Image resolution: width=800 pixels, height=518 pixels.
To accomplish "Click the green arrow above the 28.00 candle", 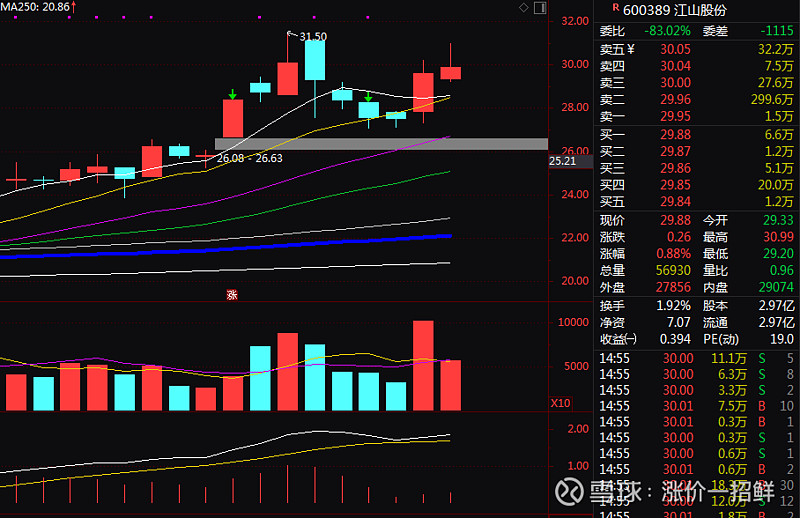I will tap(233, 94).
